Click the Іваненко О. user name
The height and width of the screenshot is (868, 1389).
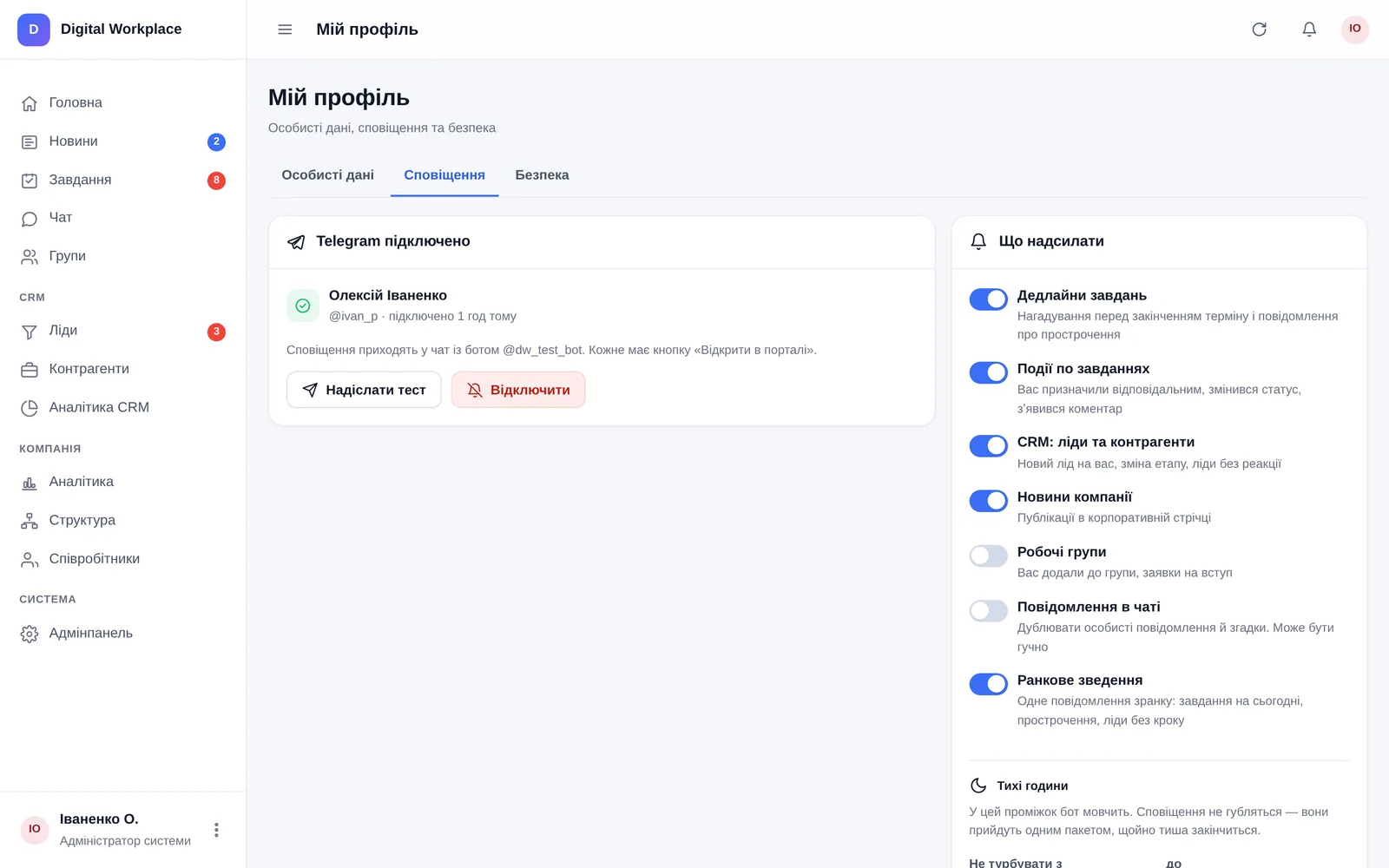click(x=99, y=819)
